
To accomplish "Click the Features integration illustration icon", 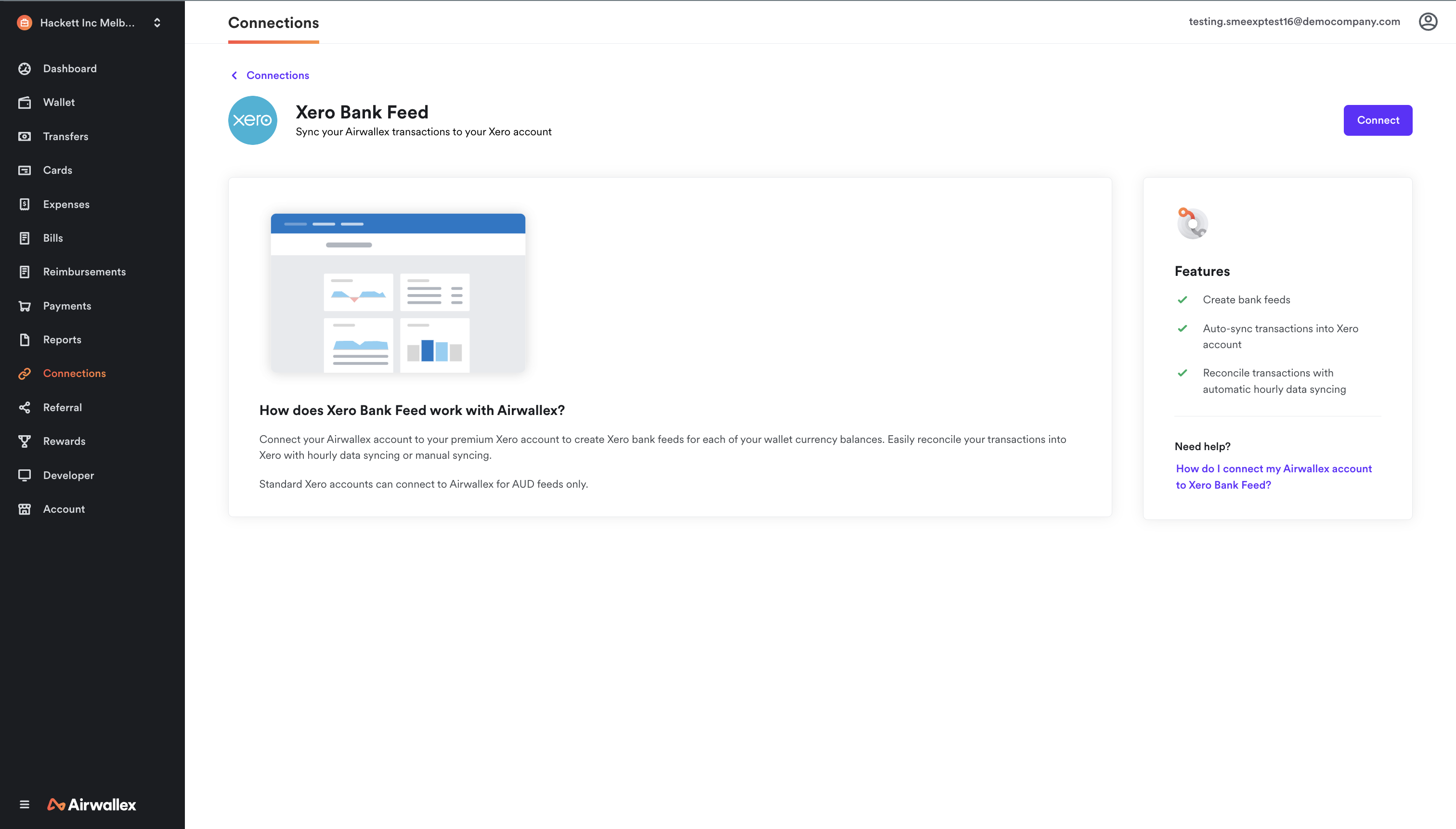I will point(1192,223).
